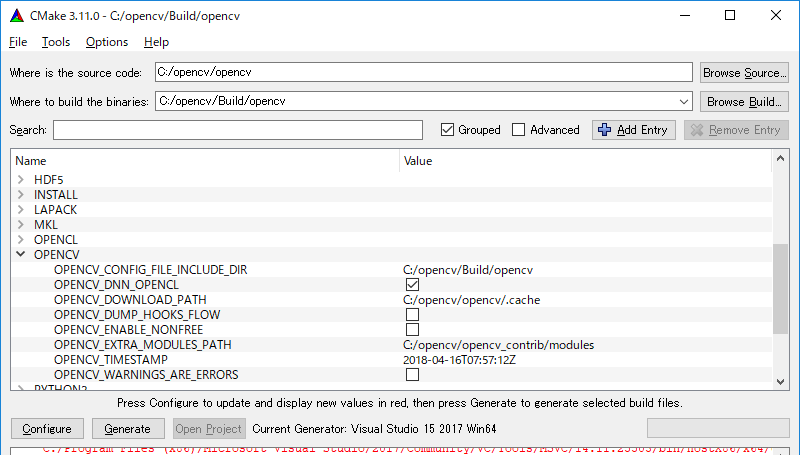Select OPENCV_EXTRA_MODULES_PATH entry name
800x455 pixels.
pos(143,345)
